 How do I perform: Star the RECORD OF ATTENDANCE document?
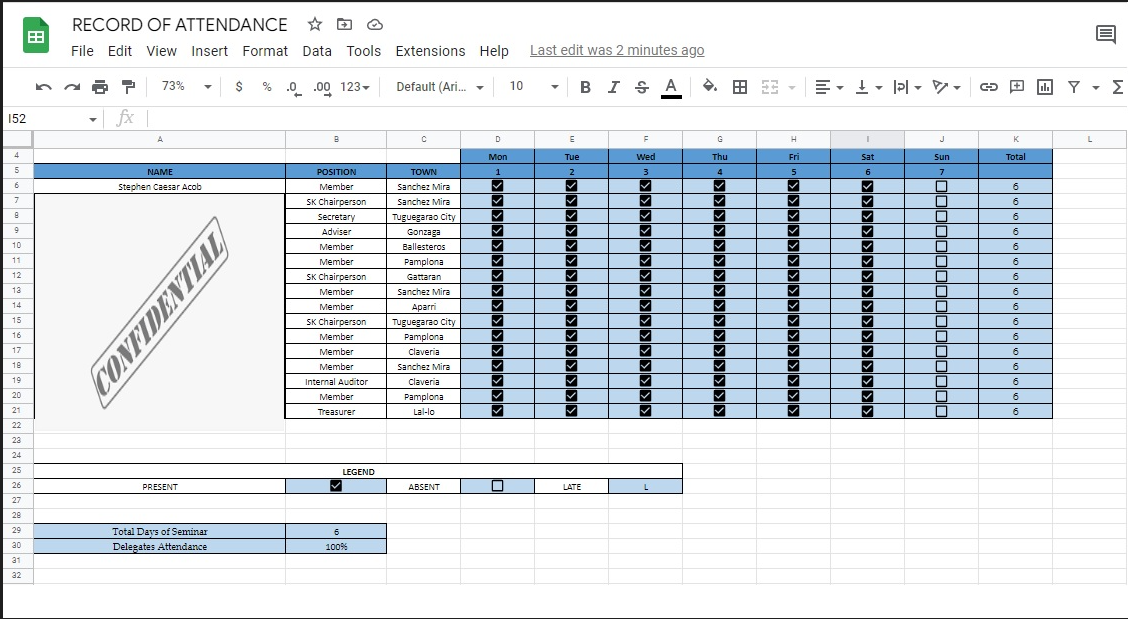click(x=314, y=24)
